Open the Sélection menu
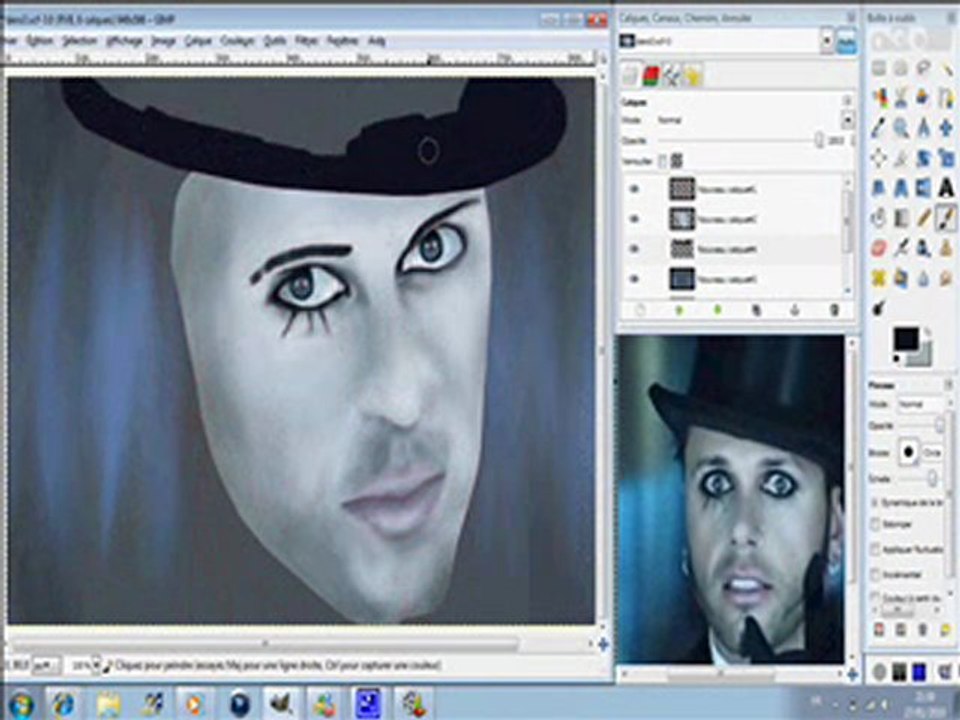This screenshot has width=960, height=720. click(x=80, y=41)
